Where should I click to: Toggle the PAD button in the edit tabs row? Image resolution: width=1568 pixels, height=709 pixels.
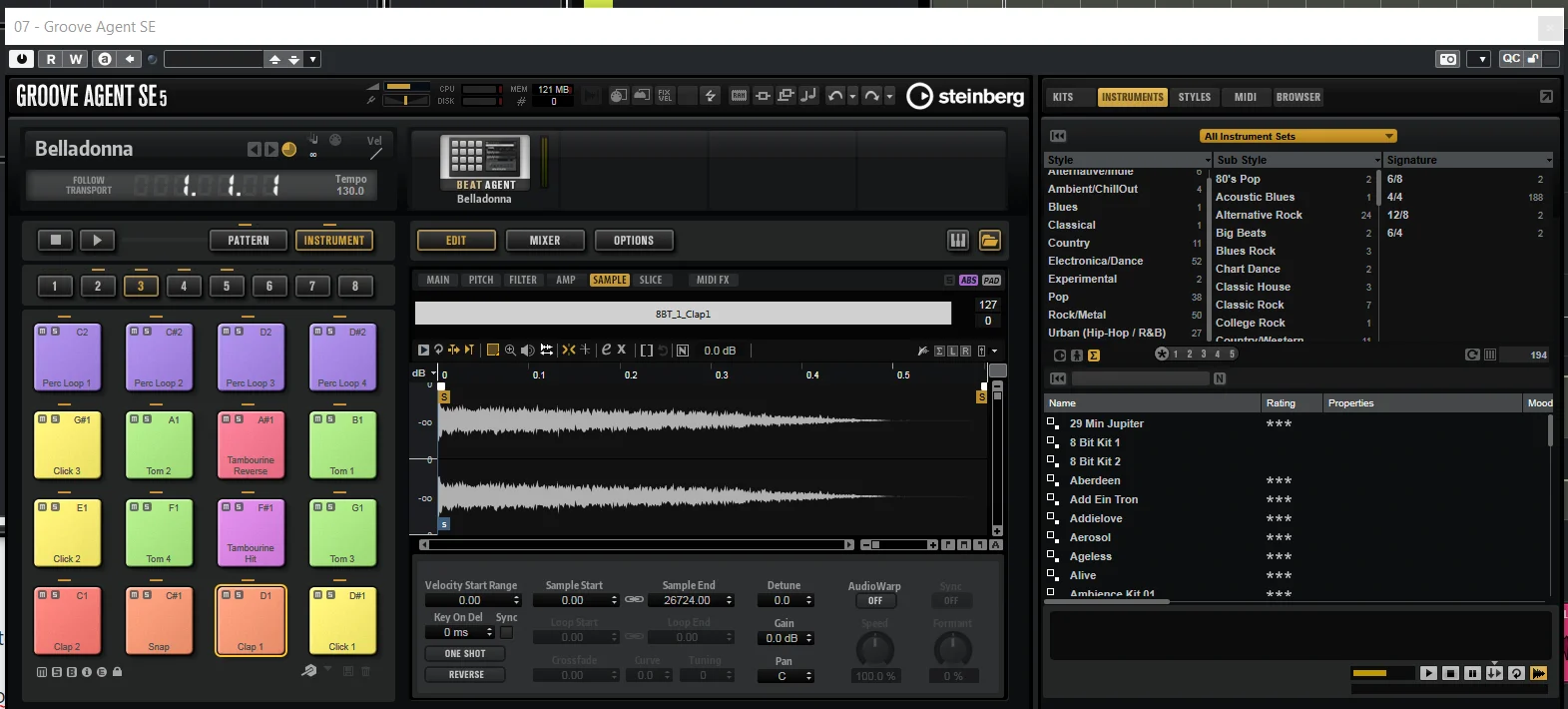pos(991,281)
